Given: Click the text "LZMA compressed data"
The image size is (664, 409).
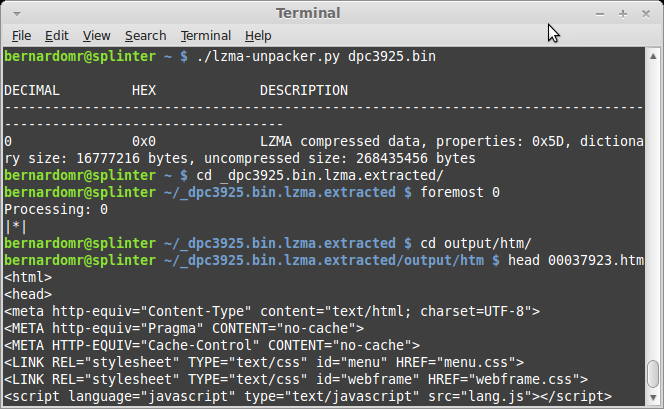Looking at the screenshot, I should (x=340, y=141).
